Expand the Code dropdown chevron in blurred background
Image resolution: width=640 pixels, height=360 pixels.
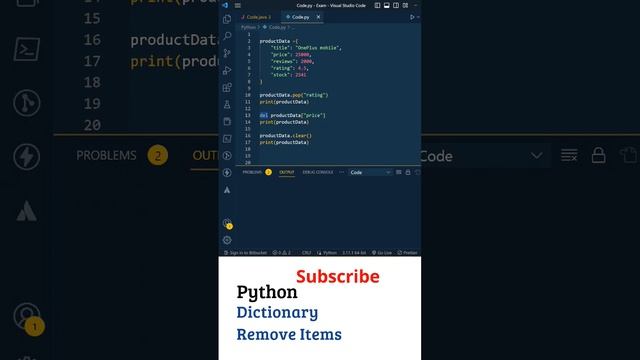(537, 156)
